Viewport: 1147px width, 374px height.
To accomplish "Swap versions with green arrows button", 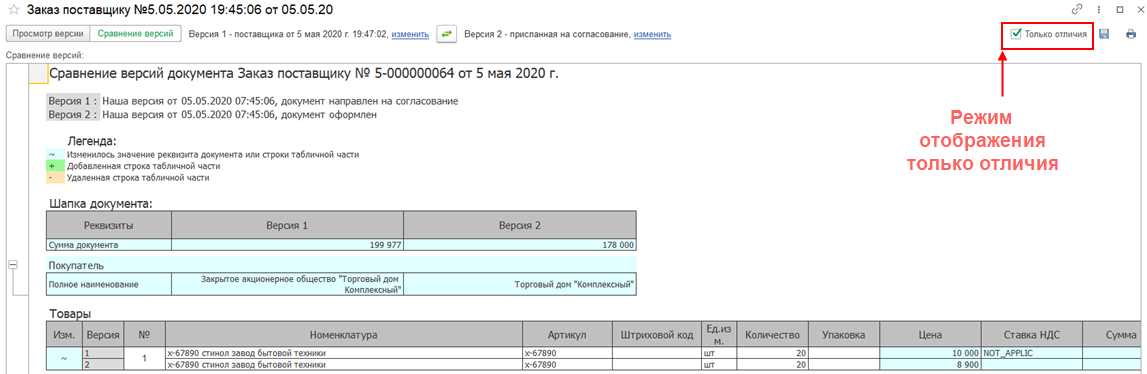I will (x=446, y=34).
